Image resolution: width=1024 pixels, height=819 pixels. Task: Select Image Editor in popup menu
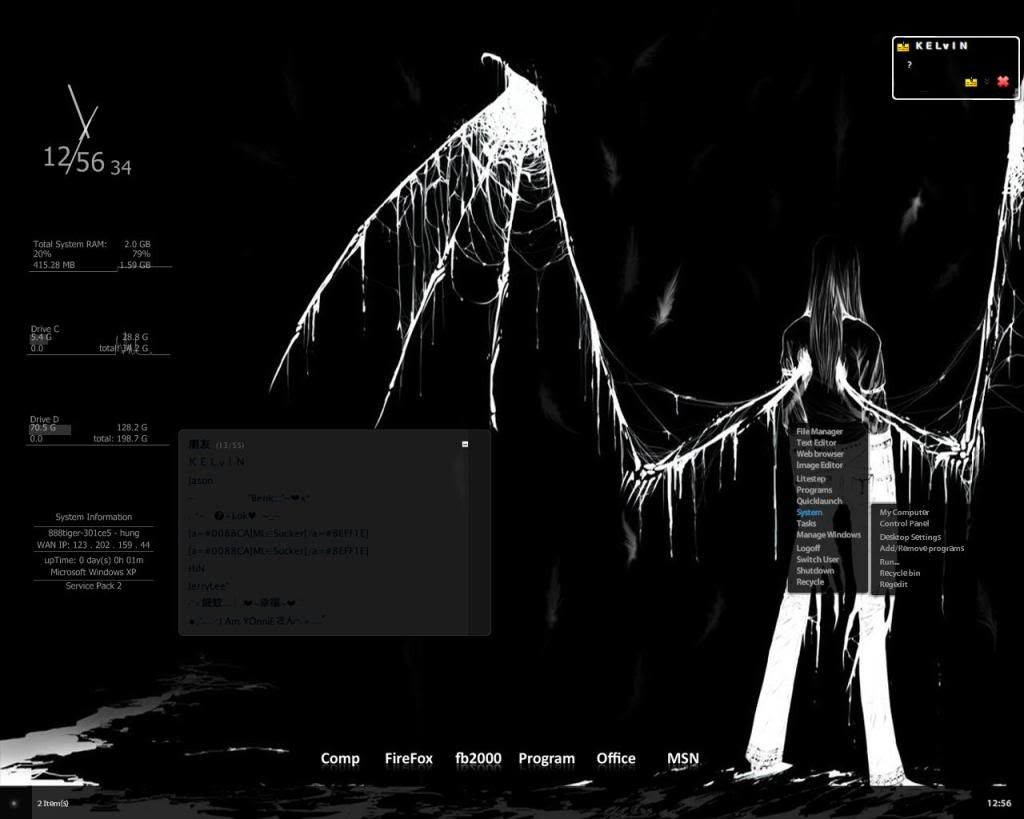click(820, 465)
